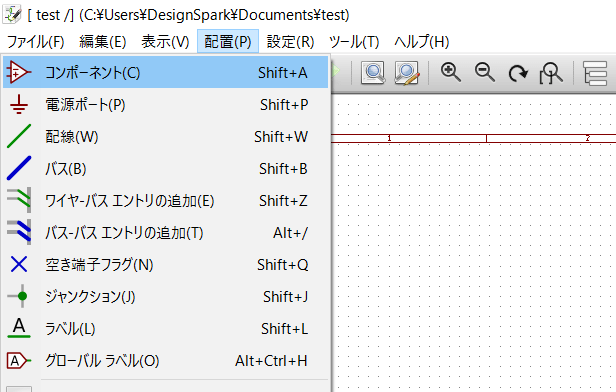Screen dimensions: 616x392
Task: Open the 編集(E) menu
Action: [103, 42]
